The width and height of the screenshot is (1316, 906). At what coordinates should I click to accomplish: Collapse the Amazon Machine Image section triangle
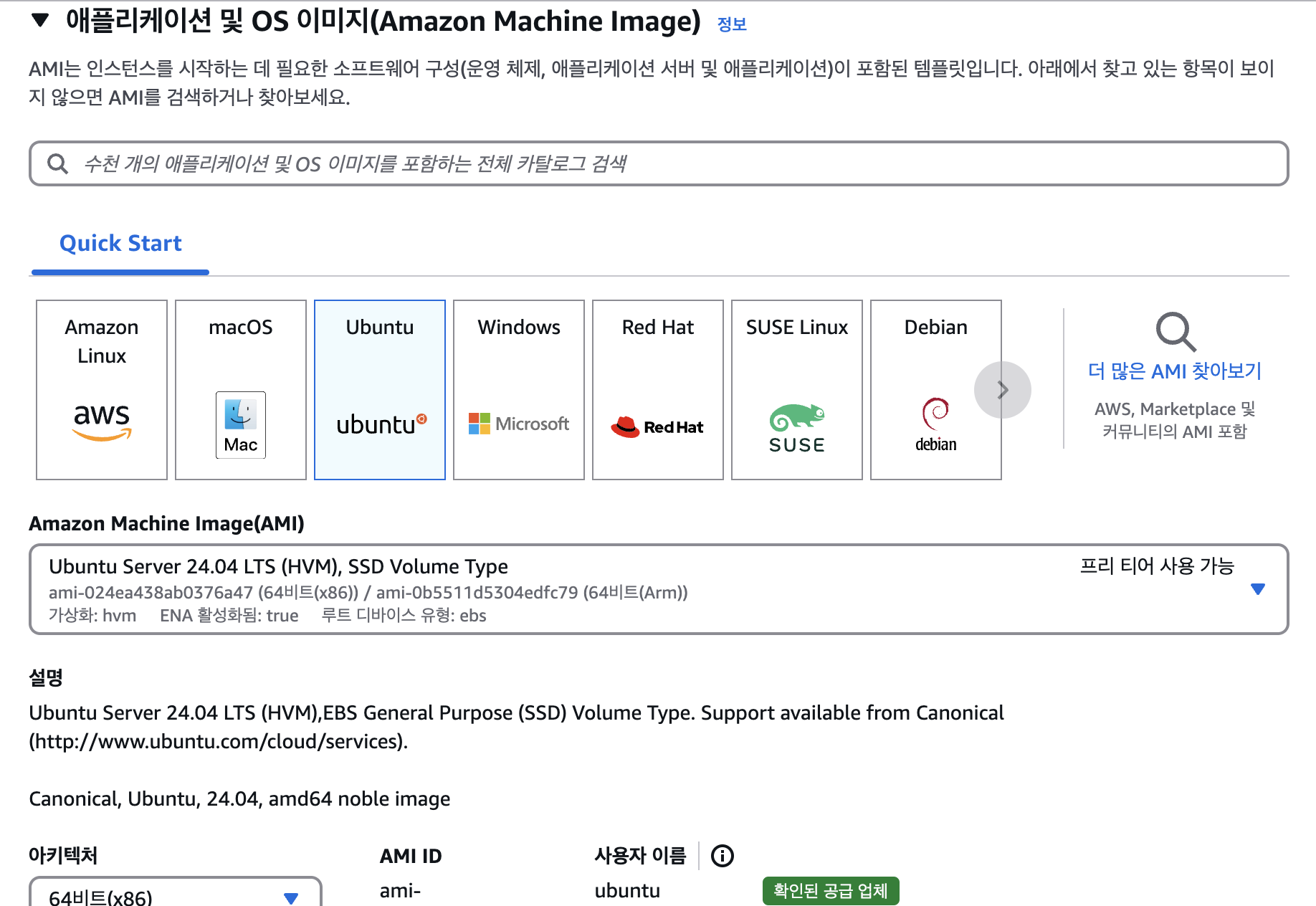pyautogui.click(x=40, y=21)
